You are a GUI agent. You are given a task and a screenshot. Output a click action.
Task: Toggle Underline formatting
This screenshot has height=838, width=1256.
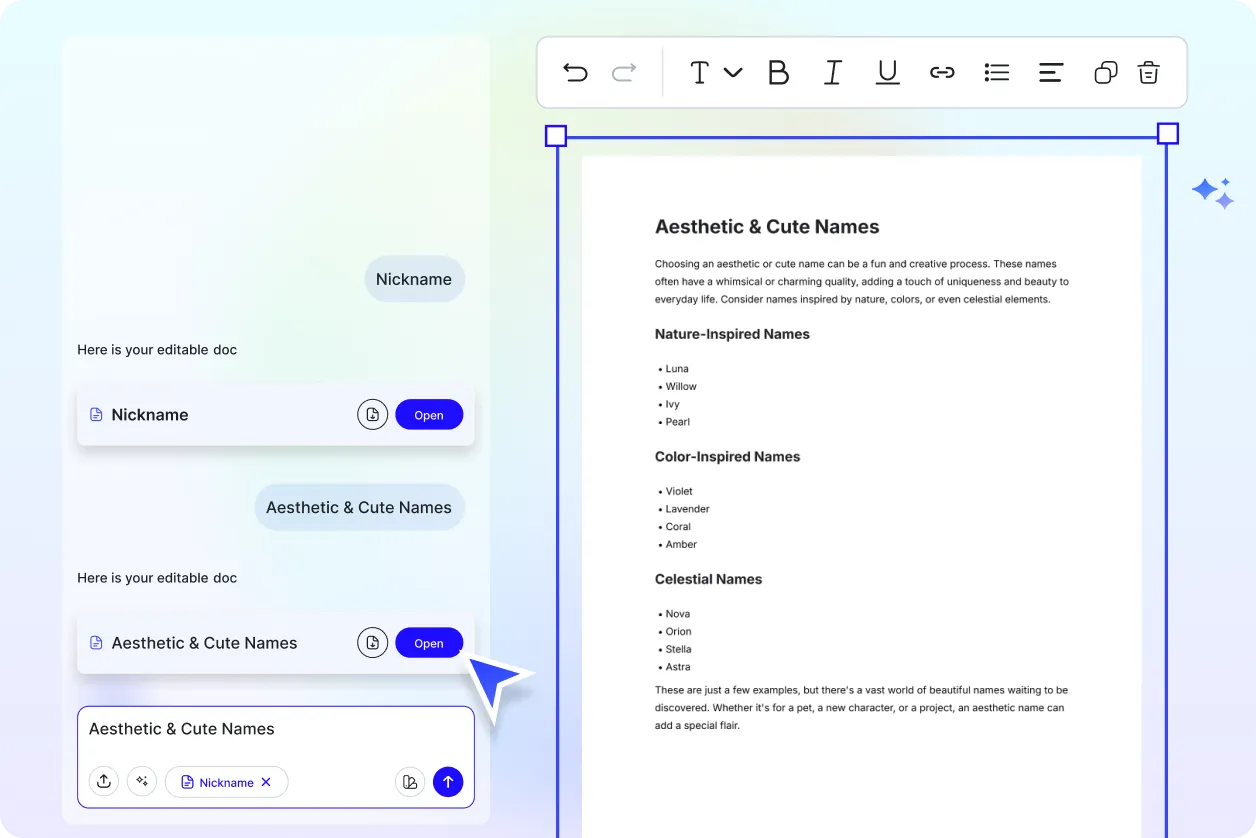[x=887, y=72]
